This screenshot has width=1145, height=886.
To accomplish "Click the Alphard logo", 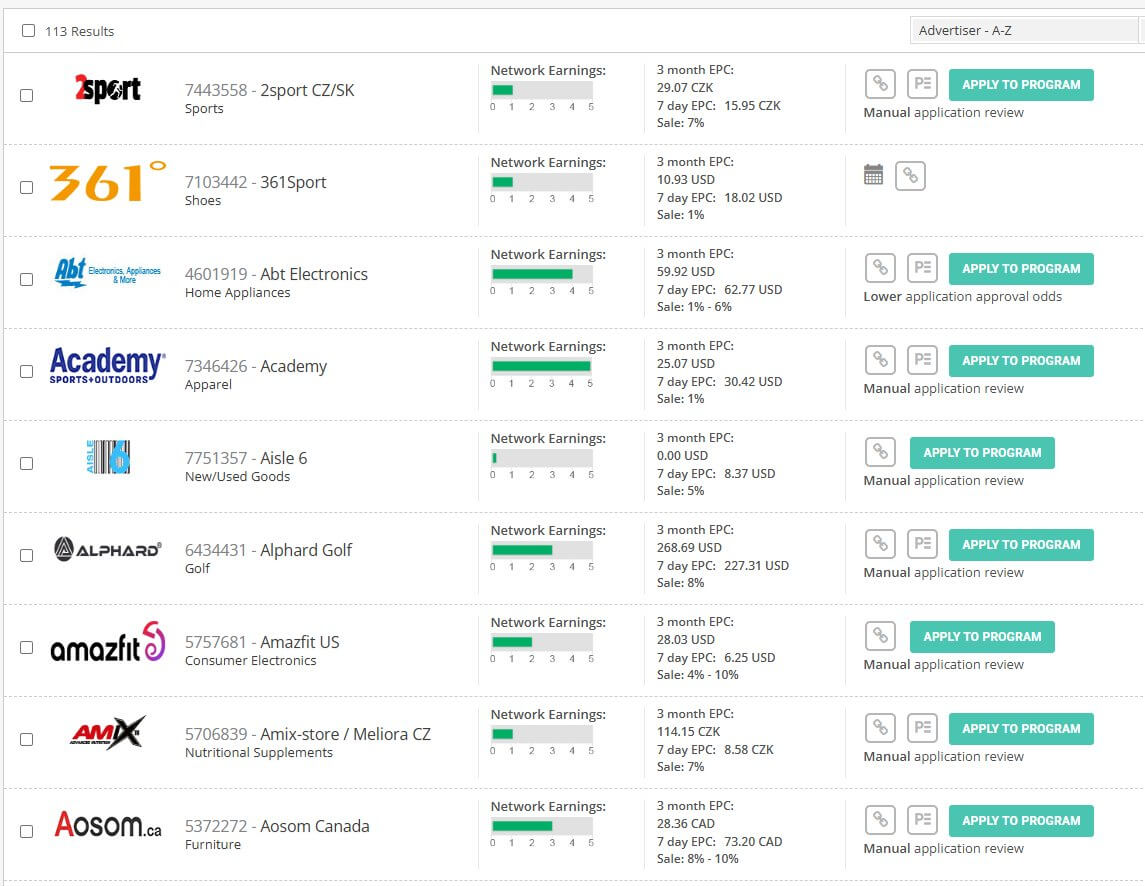I will (x=107, y=549).
